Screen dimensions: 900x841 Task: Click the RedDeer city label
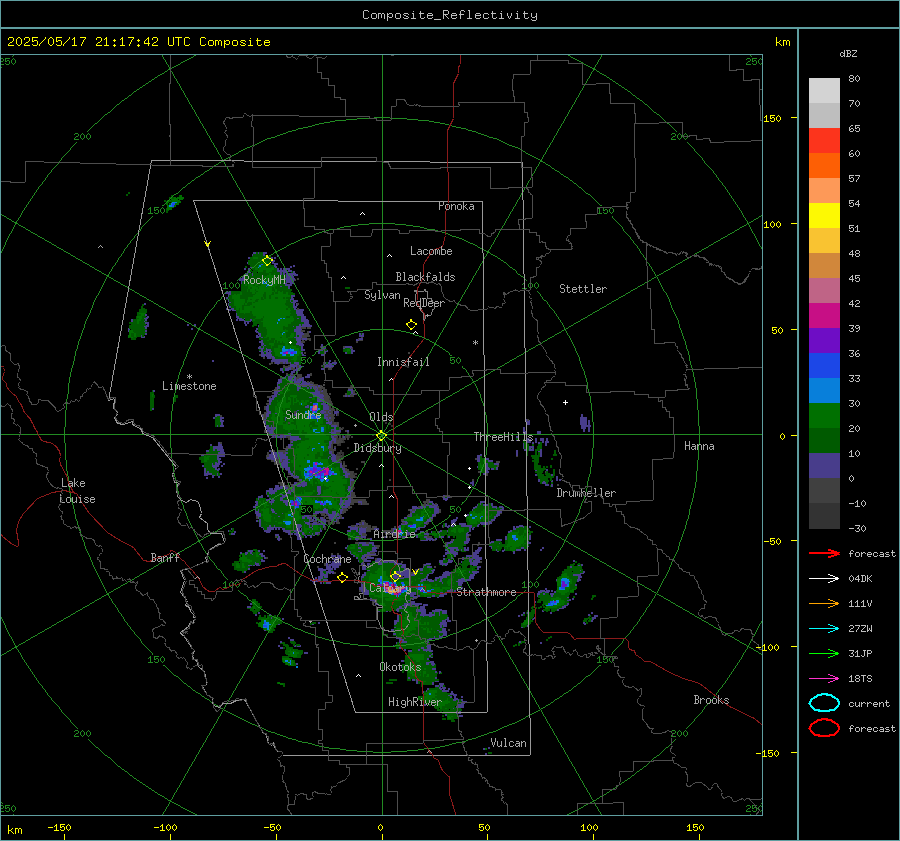point(424,303)
